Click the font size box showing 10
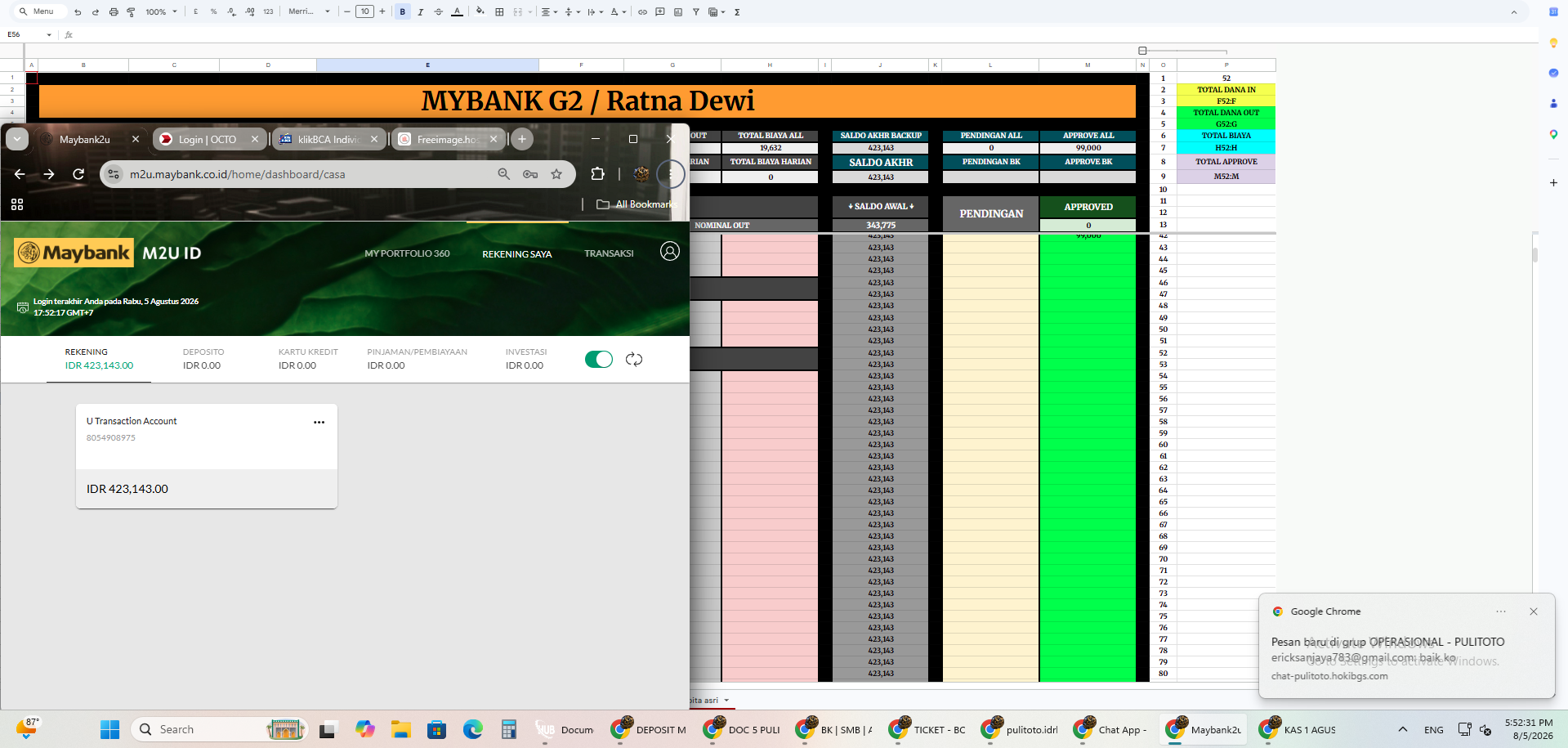1568x748 pixels. (x=364, y=11)
